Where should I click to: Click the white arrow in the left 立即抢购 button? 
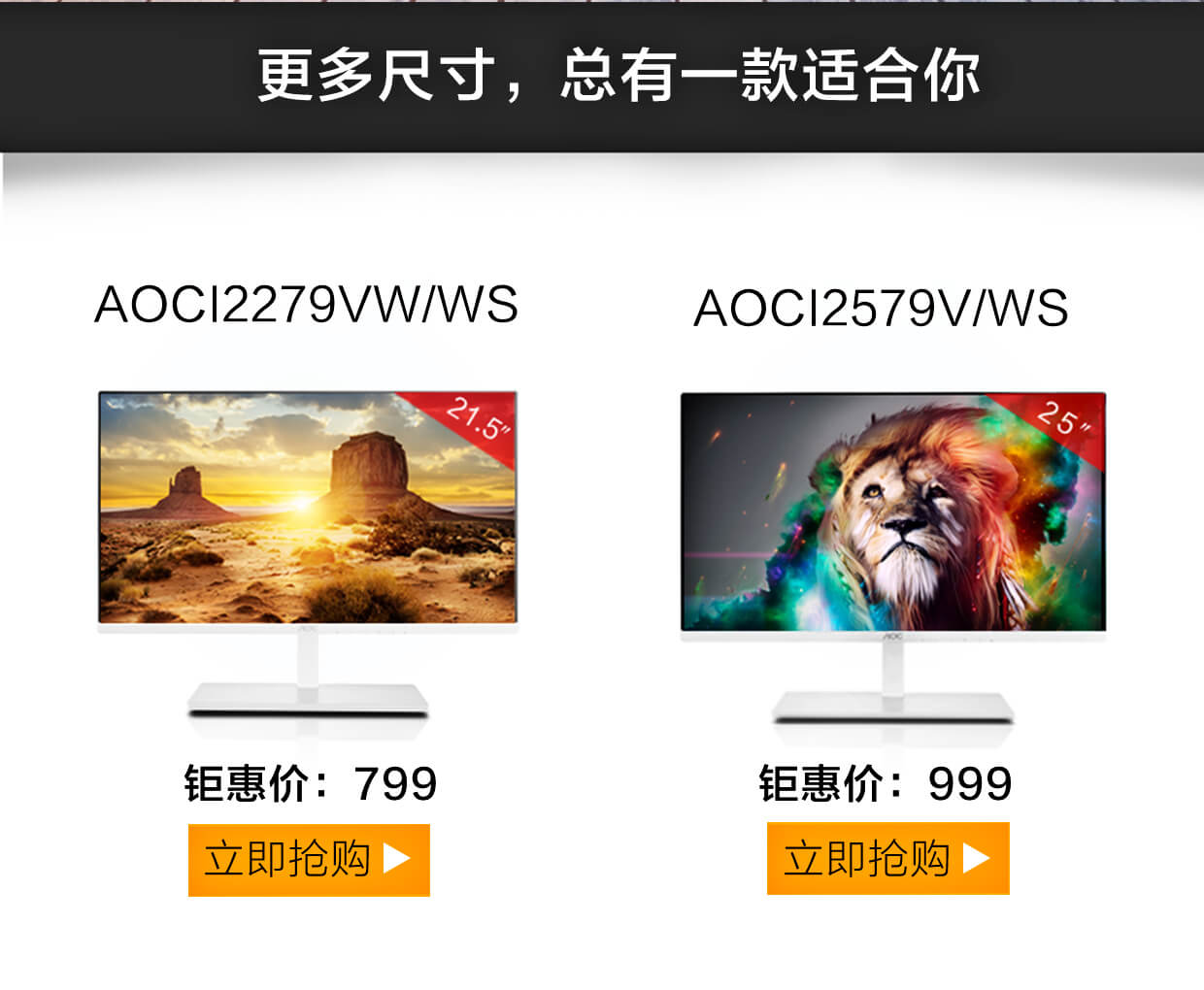(x=397, y=859)
